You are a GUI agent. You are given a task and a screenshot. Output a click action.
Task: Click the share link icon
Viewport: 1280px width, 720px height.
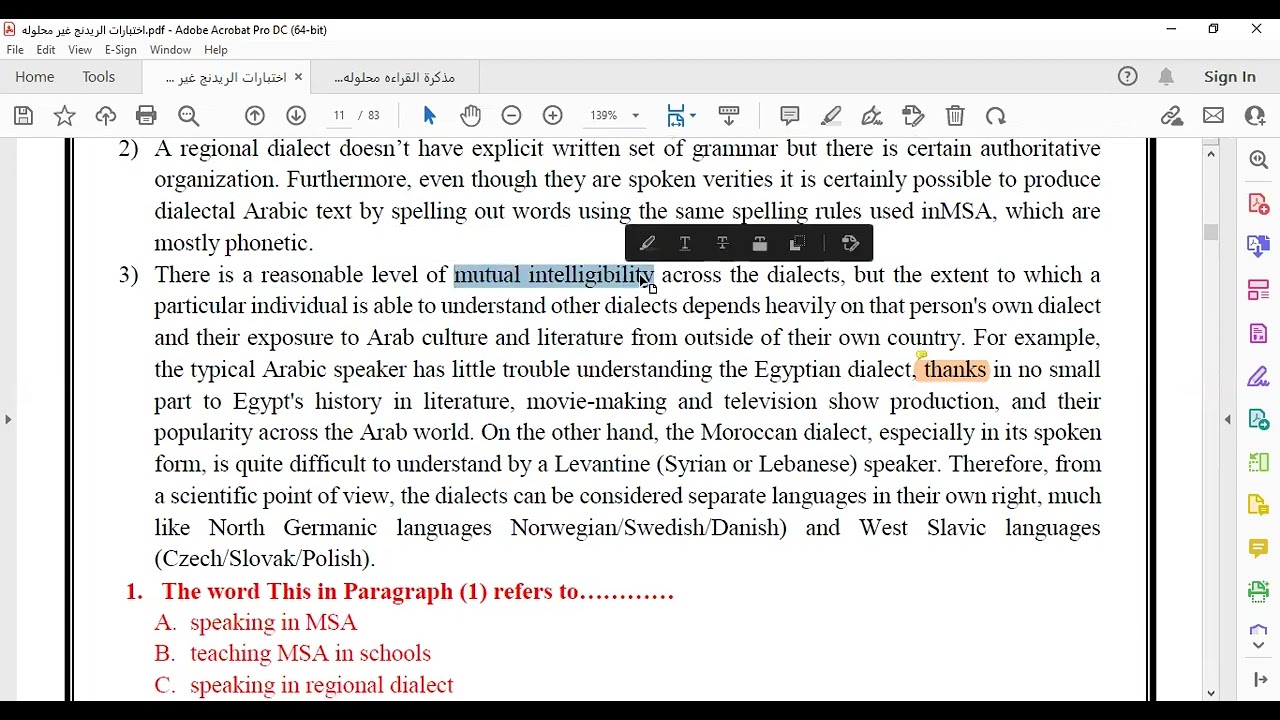click(1172, 116)
